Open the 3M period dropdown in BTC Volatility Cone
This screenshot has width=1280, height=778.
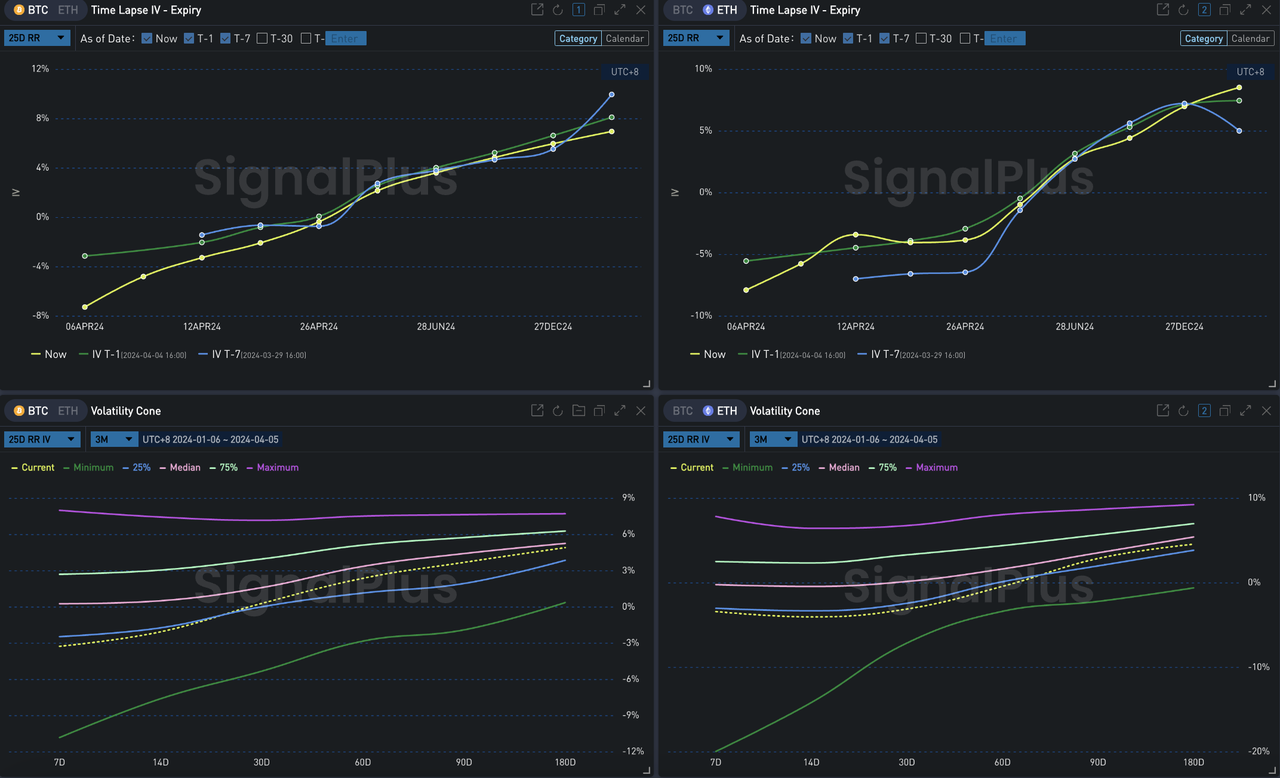[x=113, y=439]
